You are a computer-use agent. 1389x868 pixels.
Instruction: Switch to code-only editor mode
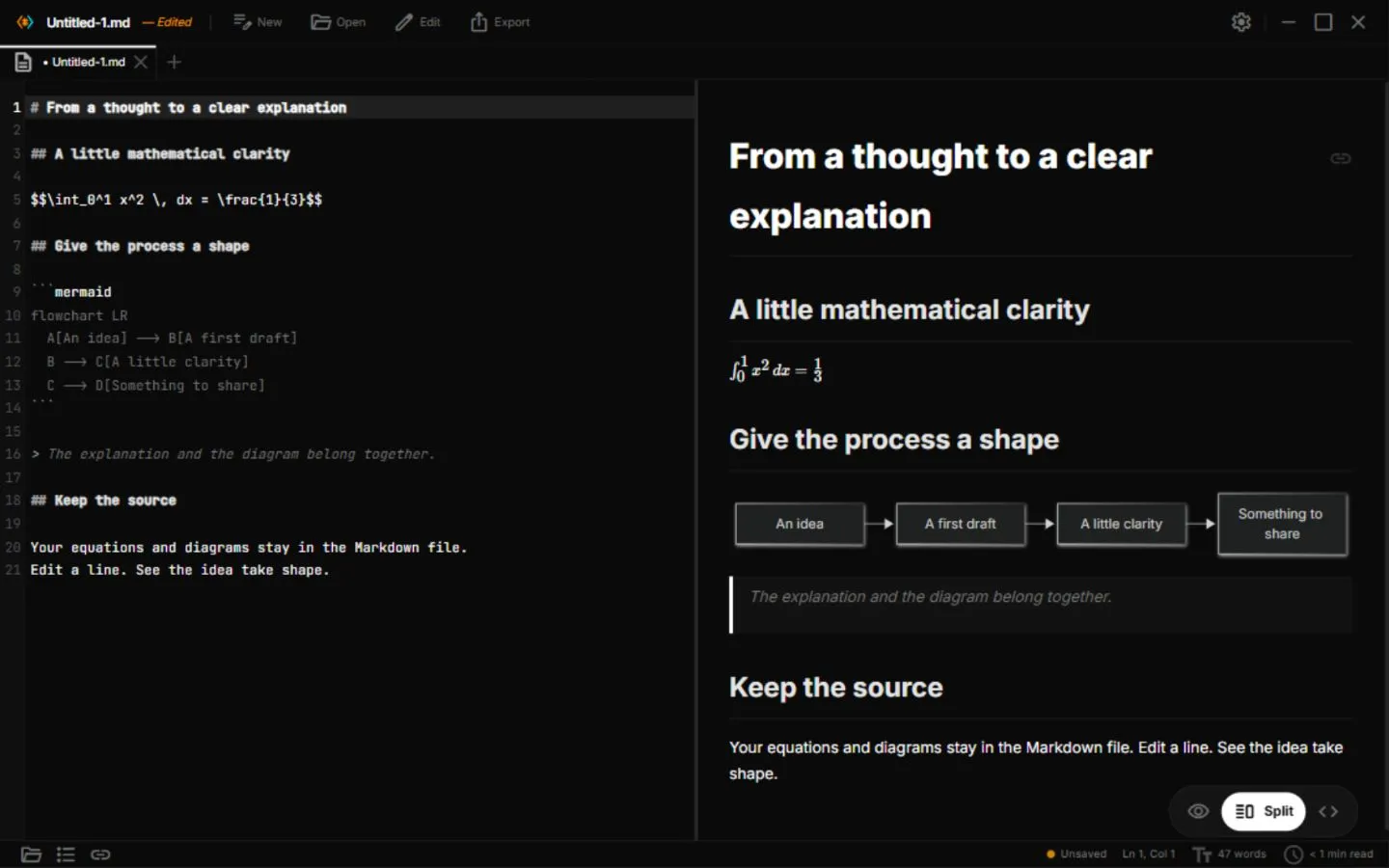click(x=1328, y=811)
